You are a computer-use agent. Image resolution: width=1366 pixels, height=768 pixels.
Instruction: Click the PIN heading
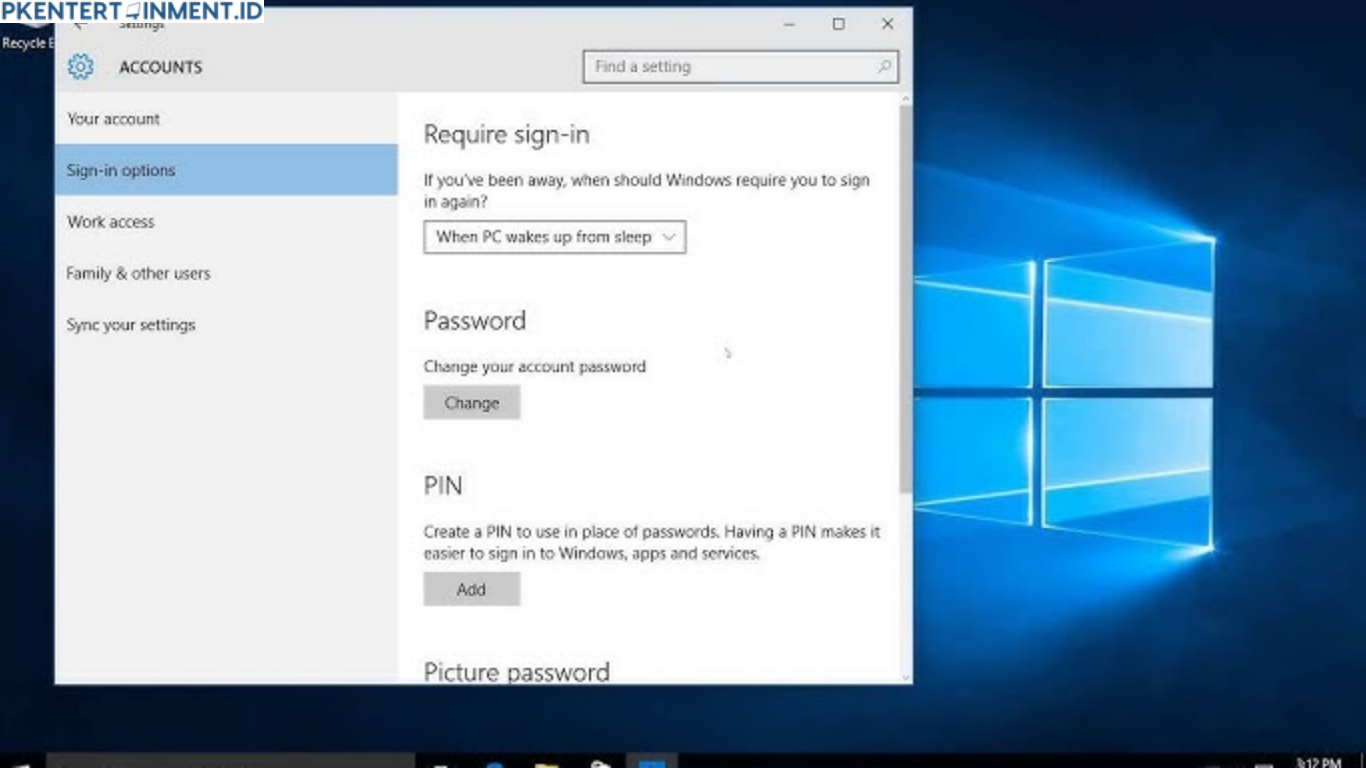(443, 486)
